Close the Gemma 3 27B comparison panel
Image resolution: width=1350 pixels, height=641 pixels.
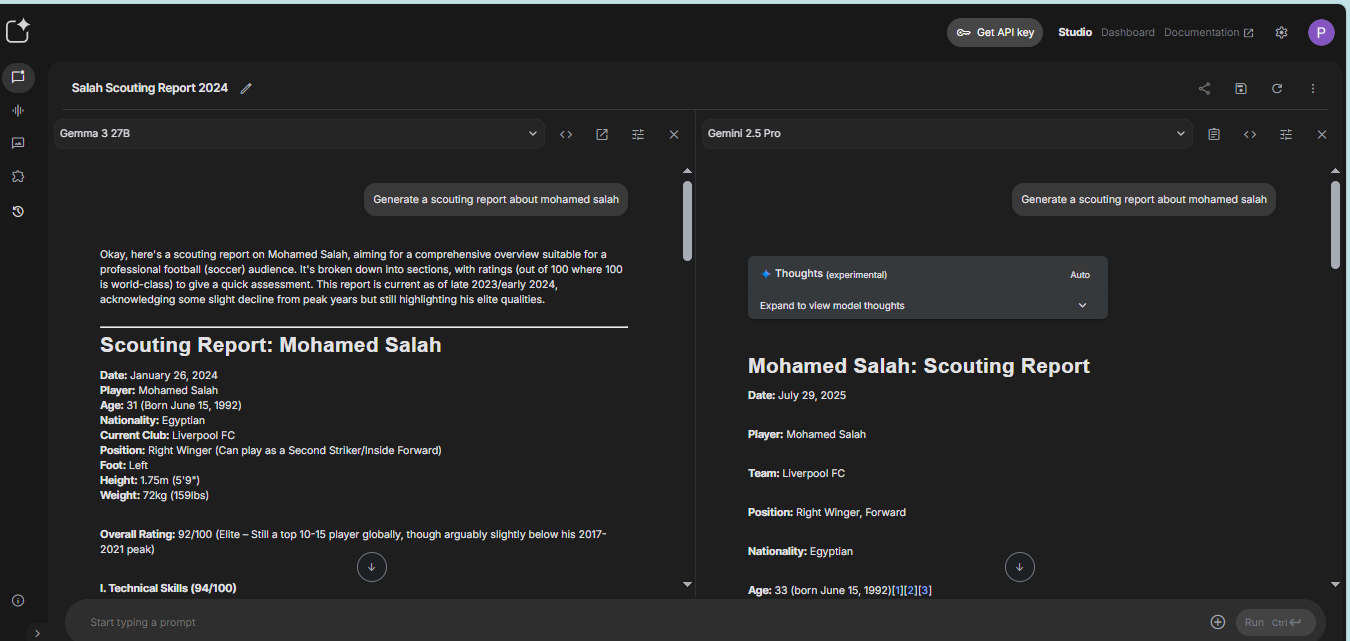pyautogui.click(x=674, y=134)
